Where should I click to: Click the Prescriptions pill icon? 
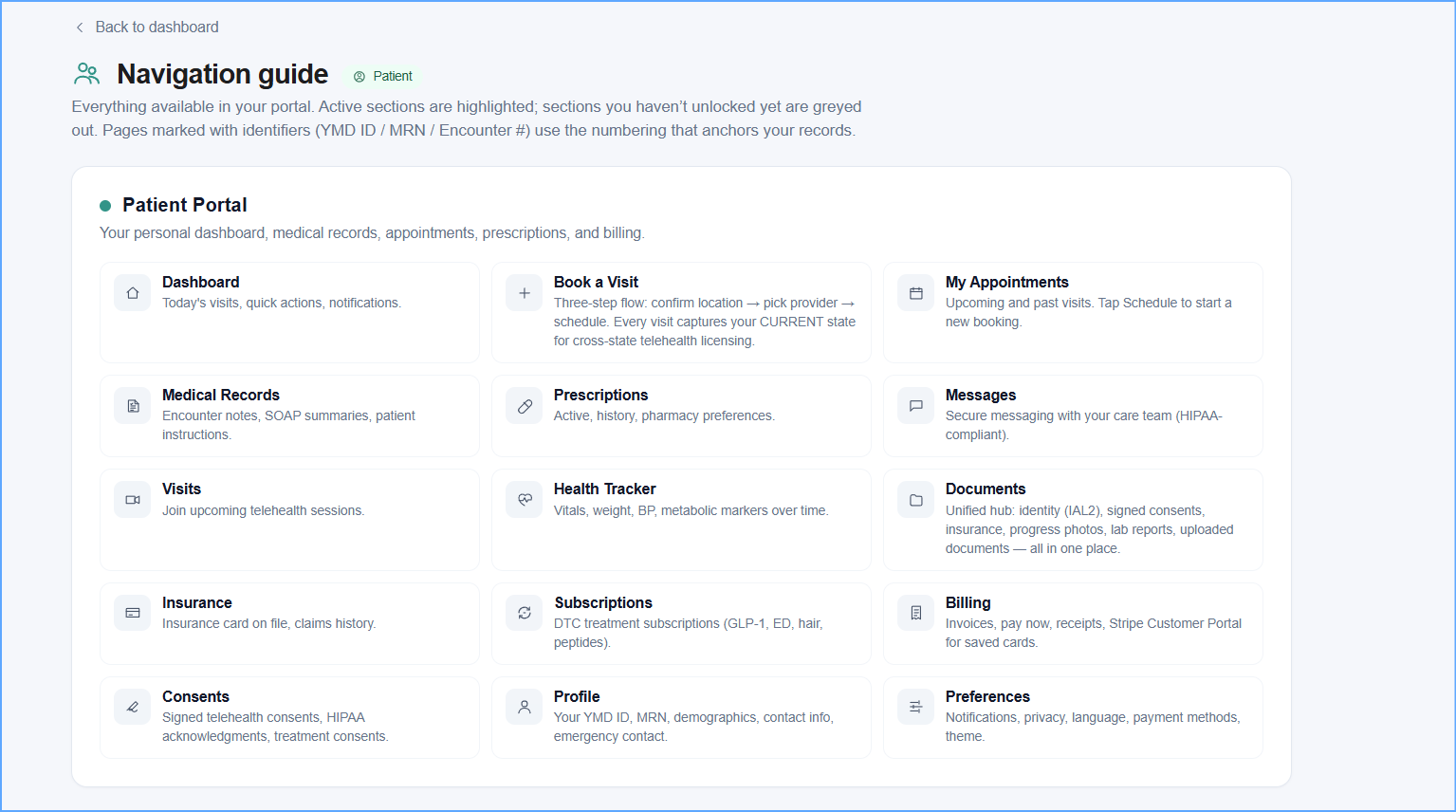click(x=525, y=406)
